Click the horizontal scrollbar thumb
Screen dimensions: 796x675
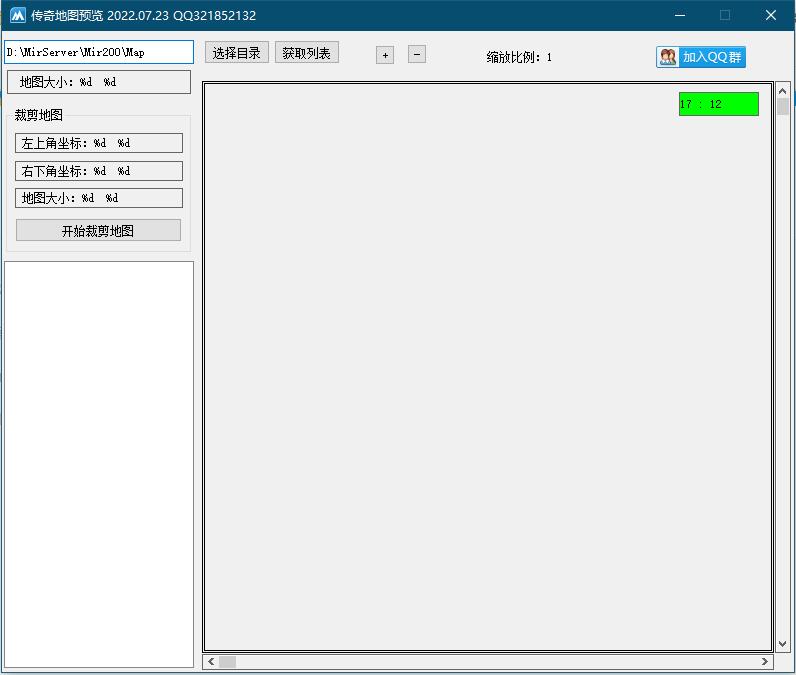pos(228,661)
